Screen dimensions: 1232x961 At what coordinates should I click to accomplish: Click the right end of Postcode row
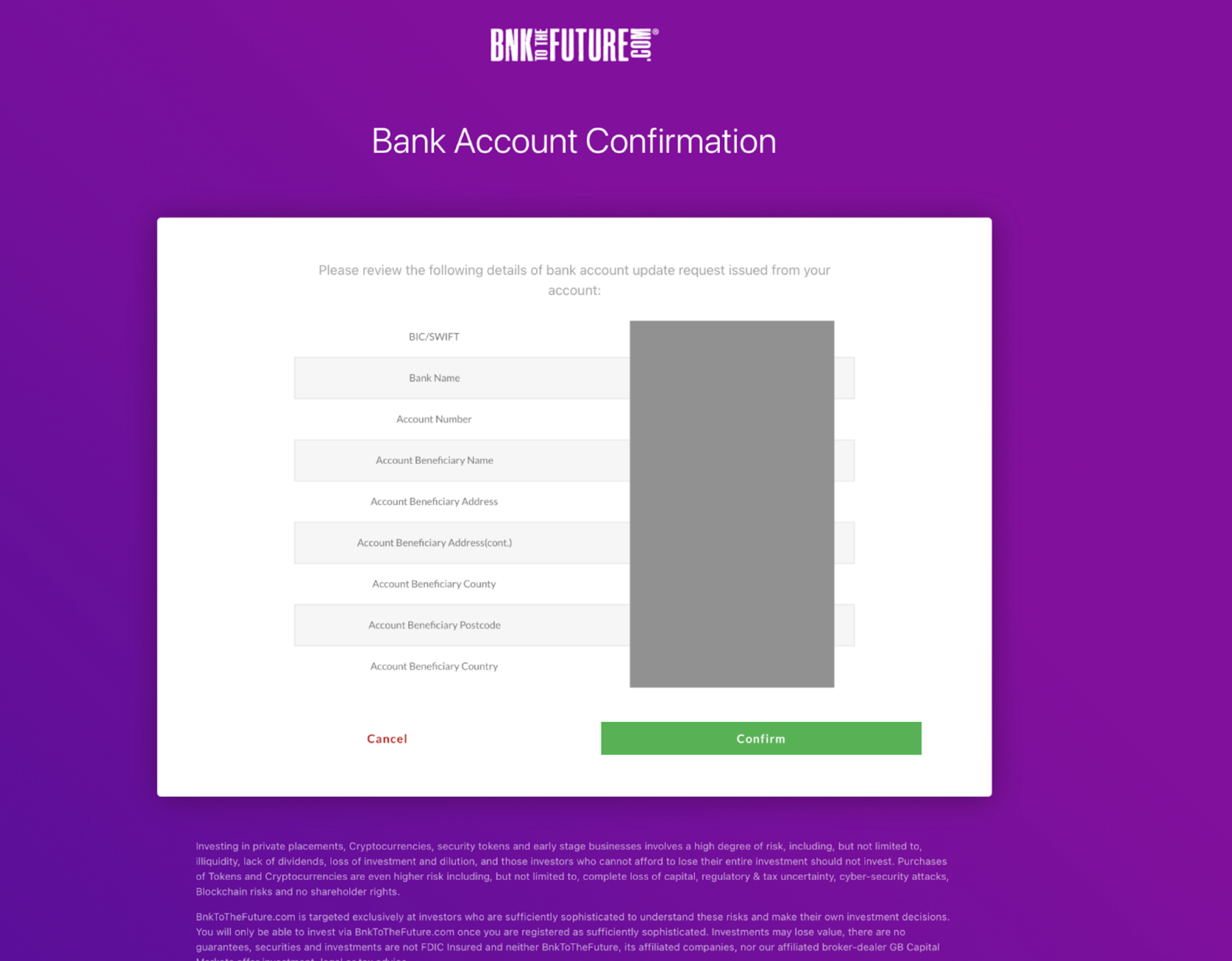tap(844, 625)
